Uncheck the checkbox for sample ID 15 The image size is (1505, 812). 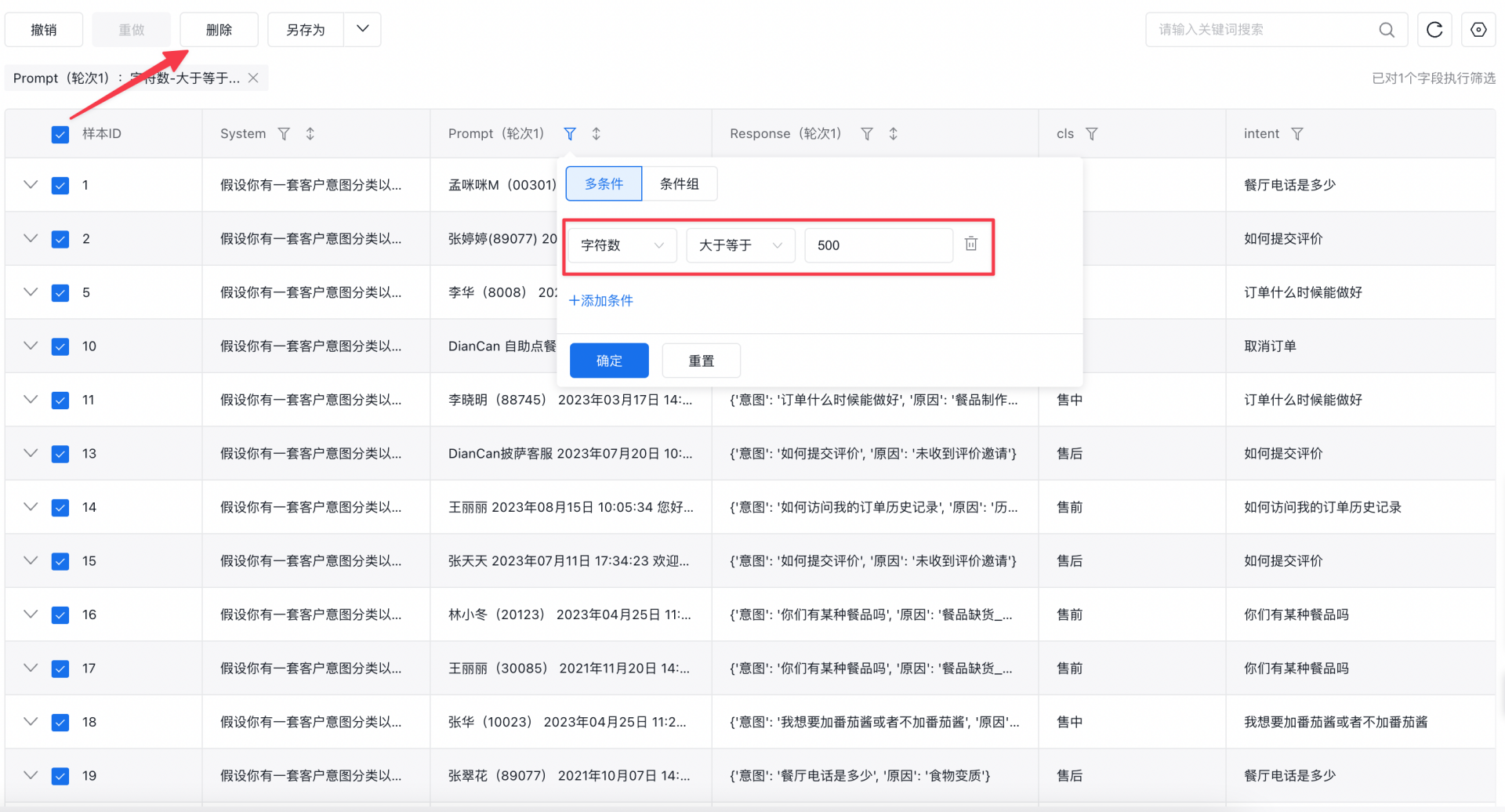coord(60,561)
